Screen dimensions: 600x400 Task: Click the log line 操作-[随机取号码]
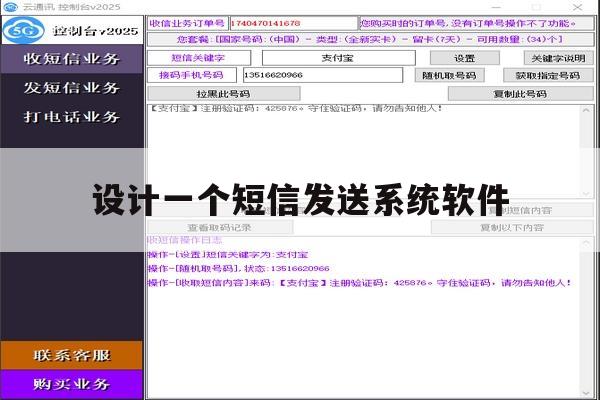point(238,268)
